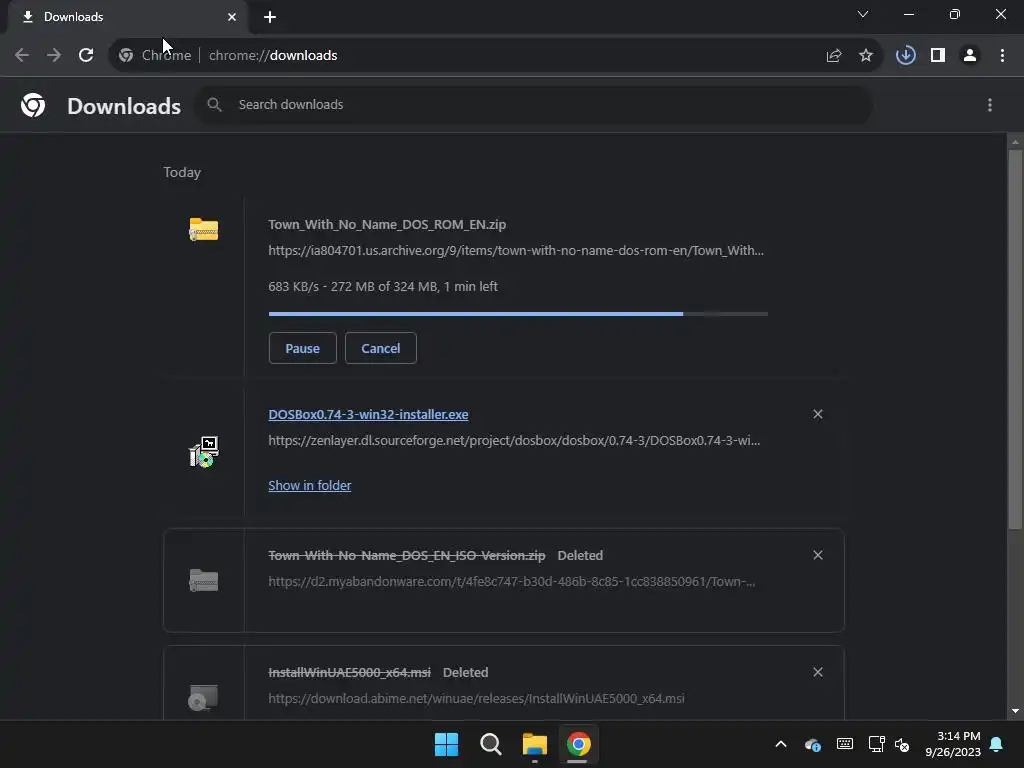This screenshot has width=1024, height=768.
Task: Click the Chrome site info icon in address bar
Action: (126, 56)
